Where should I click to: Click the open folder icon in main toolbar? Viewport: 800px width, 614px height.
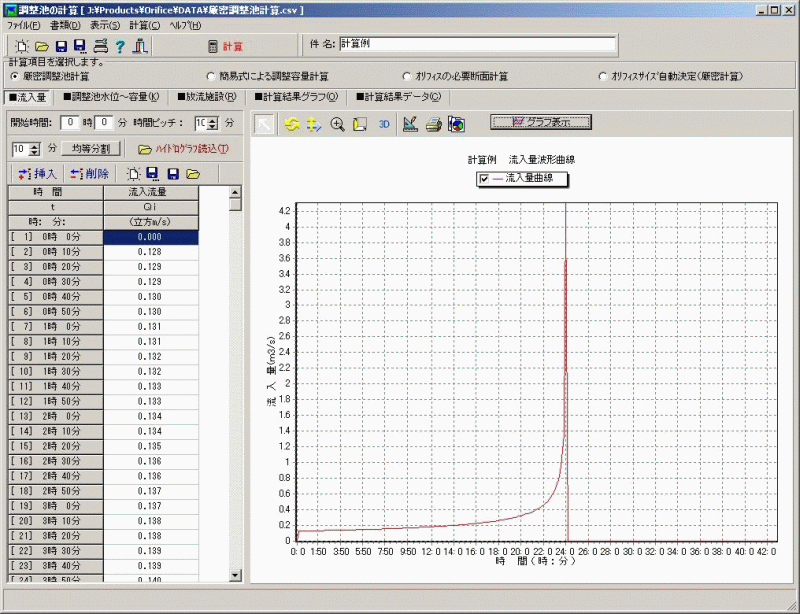coord(42,46)
